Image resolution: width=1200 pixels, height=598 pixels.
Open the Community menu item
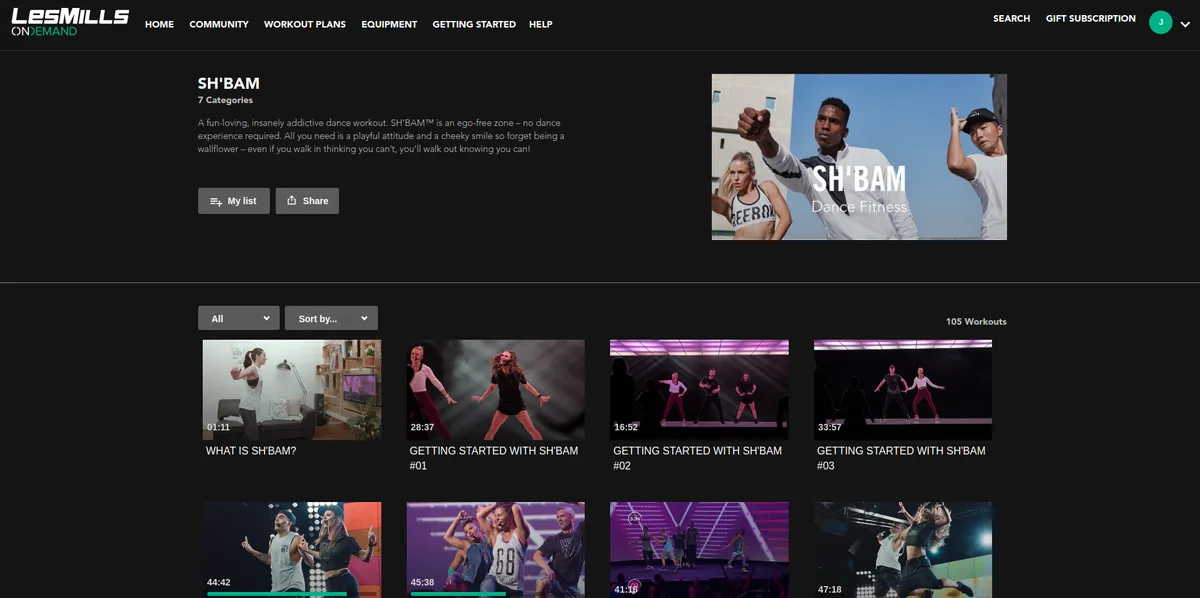[x=218, y=24]
